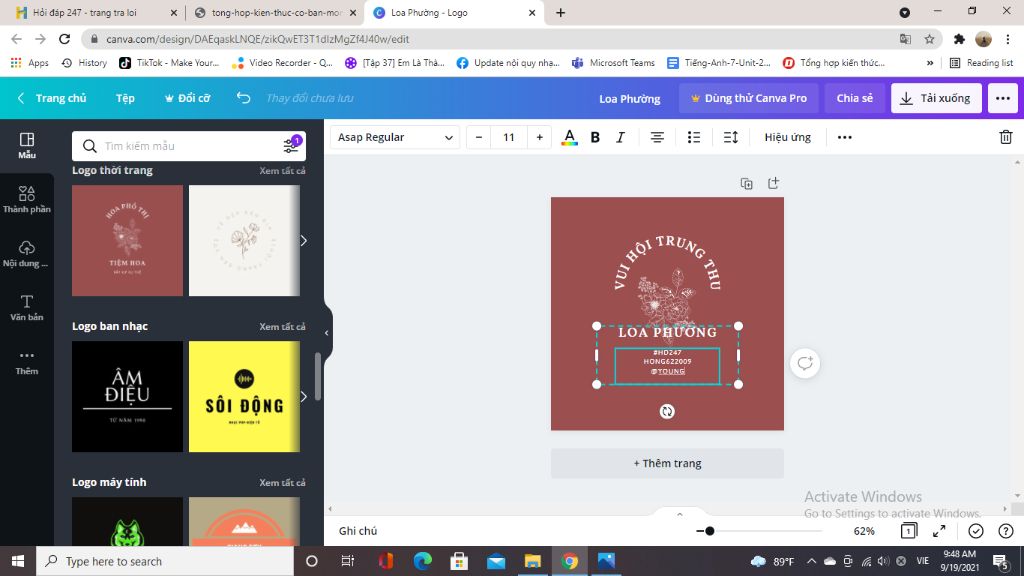Show hidden system tray icons
Image resolution: width=1024 pixels, height=576 pixels.
tap(811, 561)
